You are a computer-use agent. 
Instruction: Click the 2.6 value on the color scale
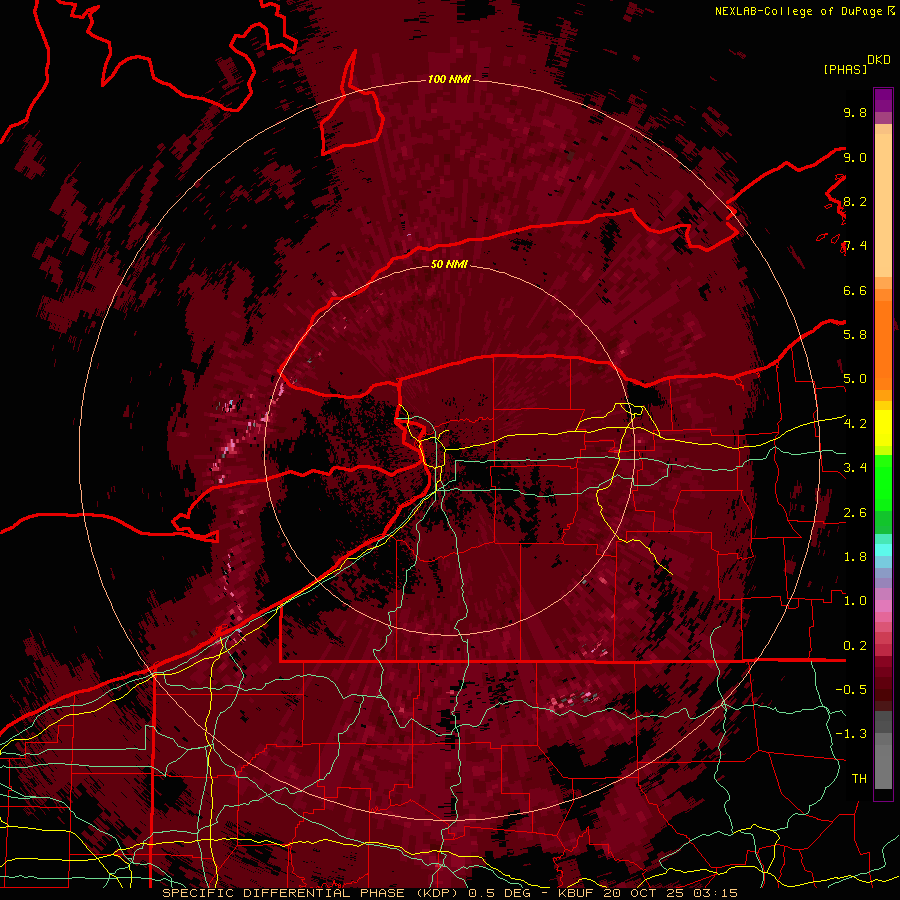pos(855,513)
